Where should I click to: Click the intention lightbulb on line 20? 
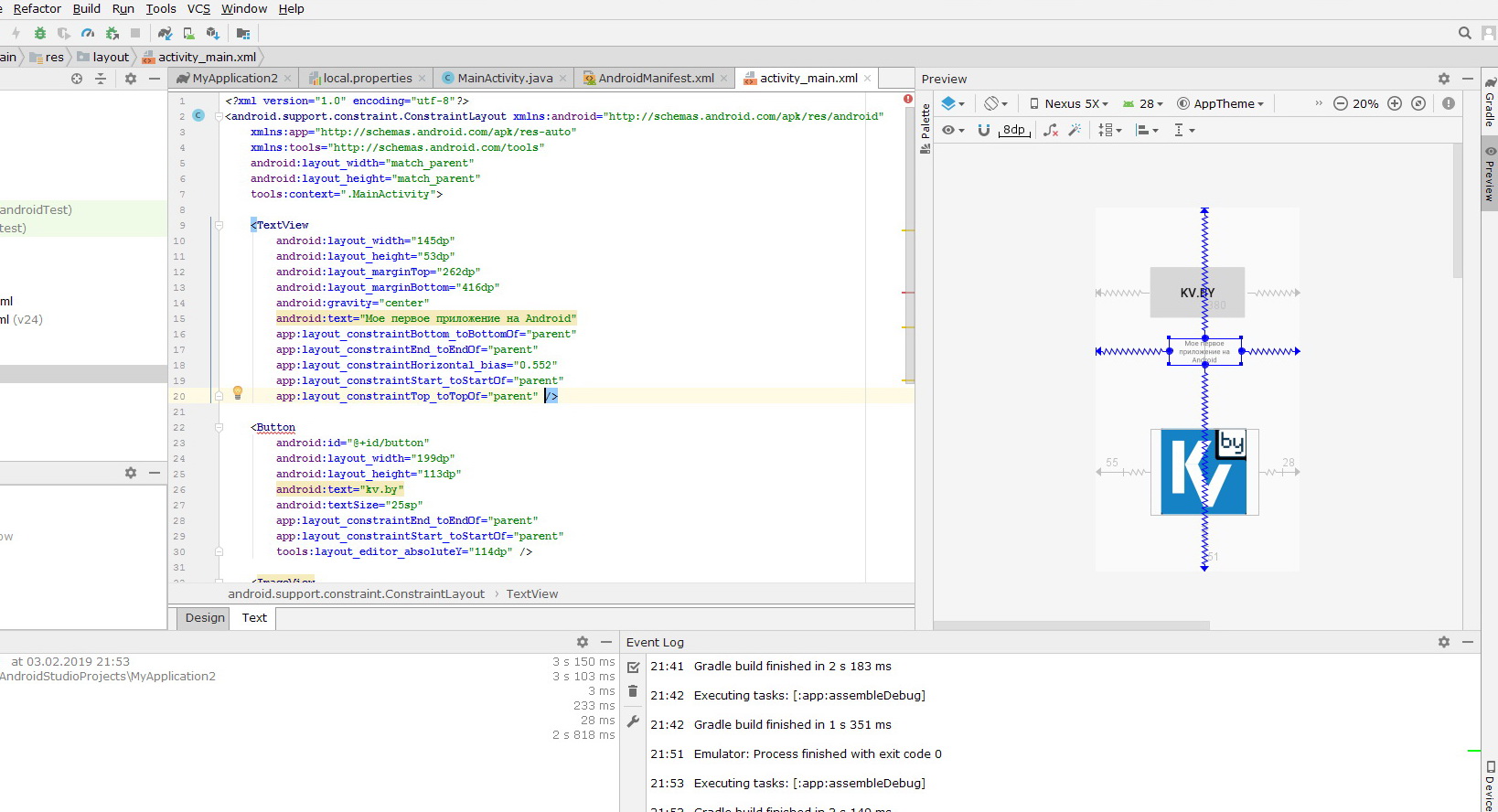coord(238,393)
